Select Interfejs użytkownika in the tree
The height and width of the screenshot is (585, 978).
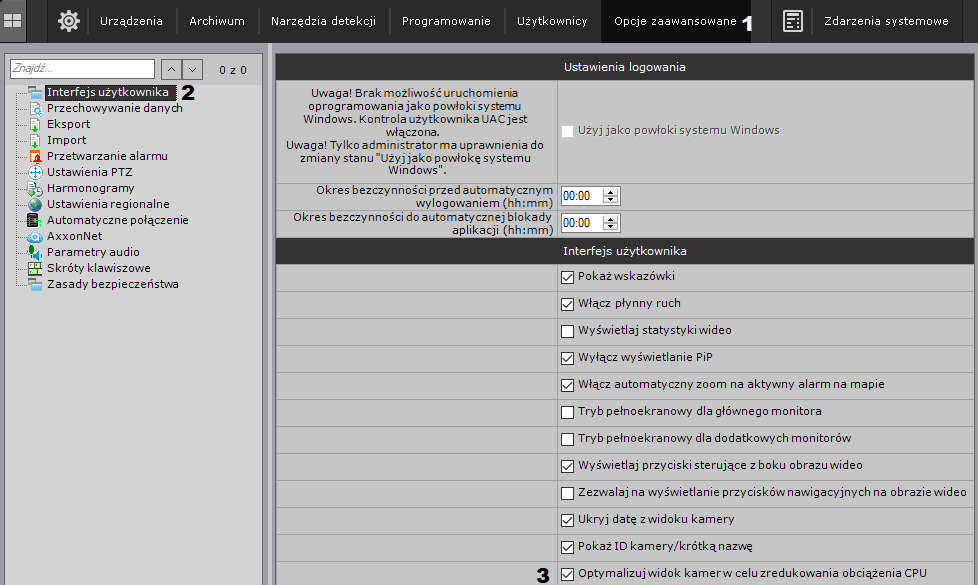pyautogui.click(x=108, y=92)
